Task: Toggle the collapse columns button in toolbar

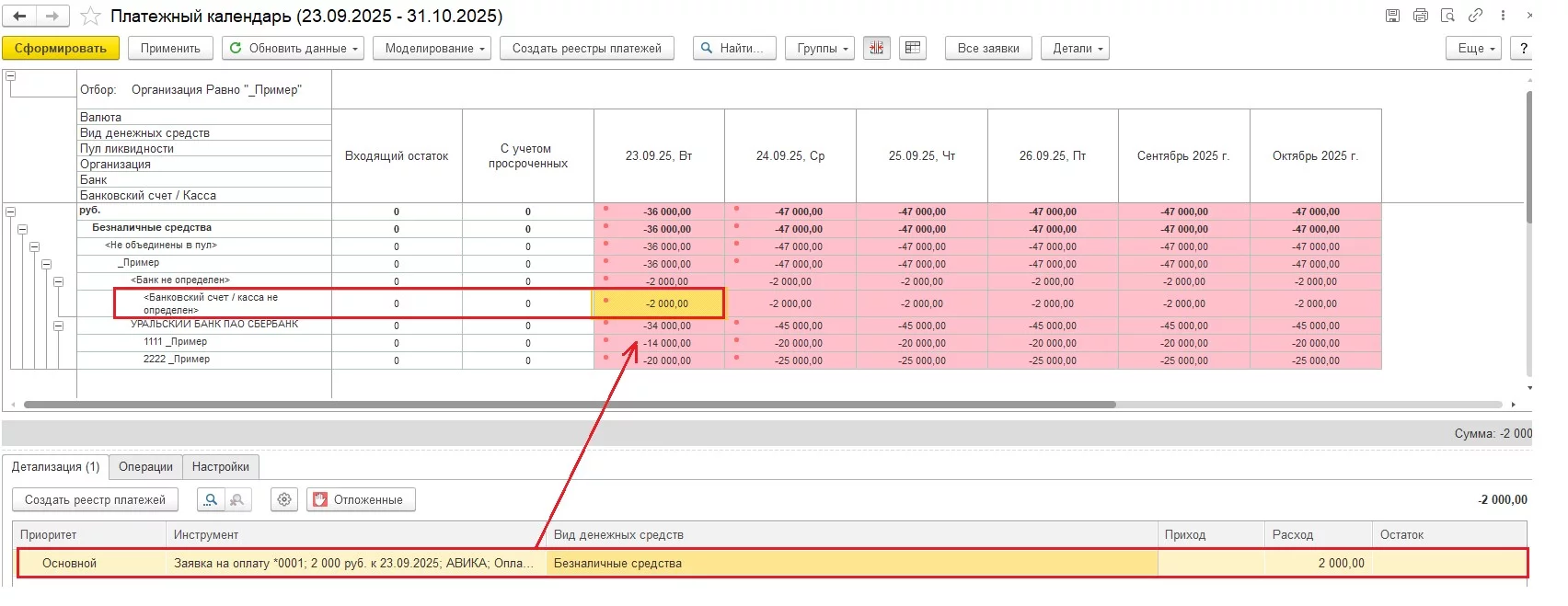Action: (876, 48)
